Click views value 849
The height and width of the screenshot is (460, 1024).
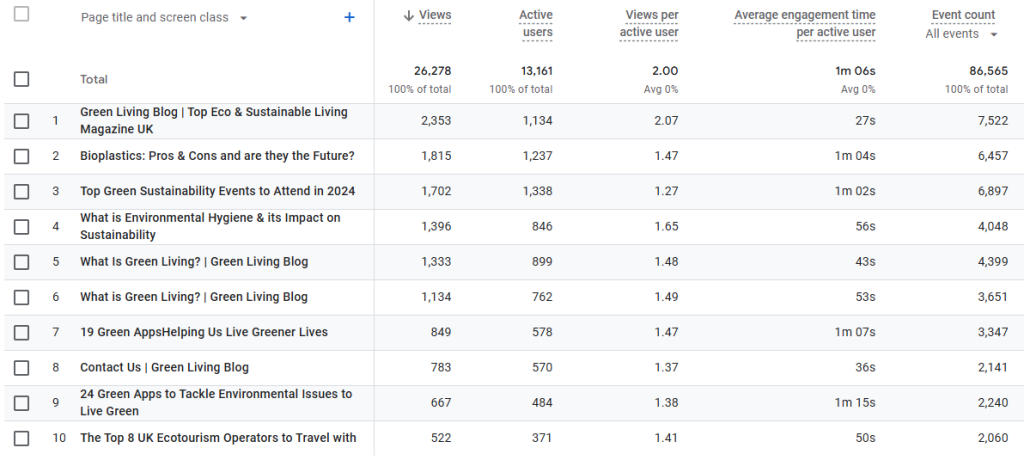click(441, 333)
